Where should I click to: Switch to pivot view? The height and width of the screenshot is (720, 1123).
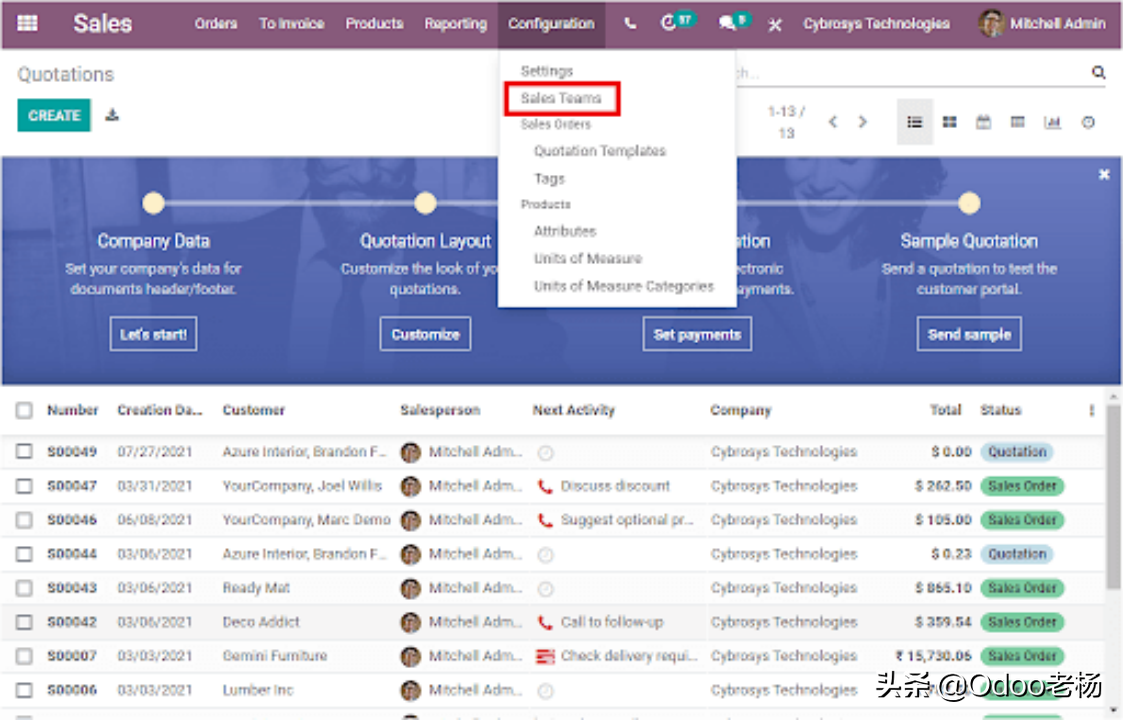pos(1017,123)
